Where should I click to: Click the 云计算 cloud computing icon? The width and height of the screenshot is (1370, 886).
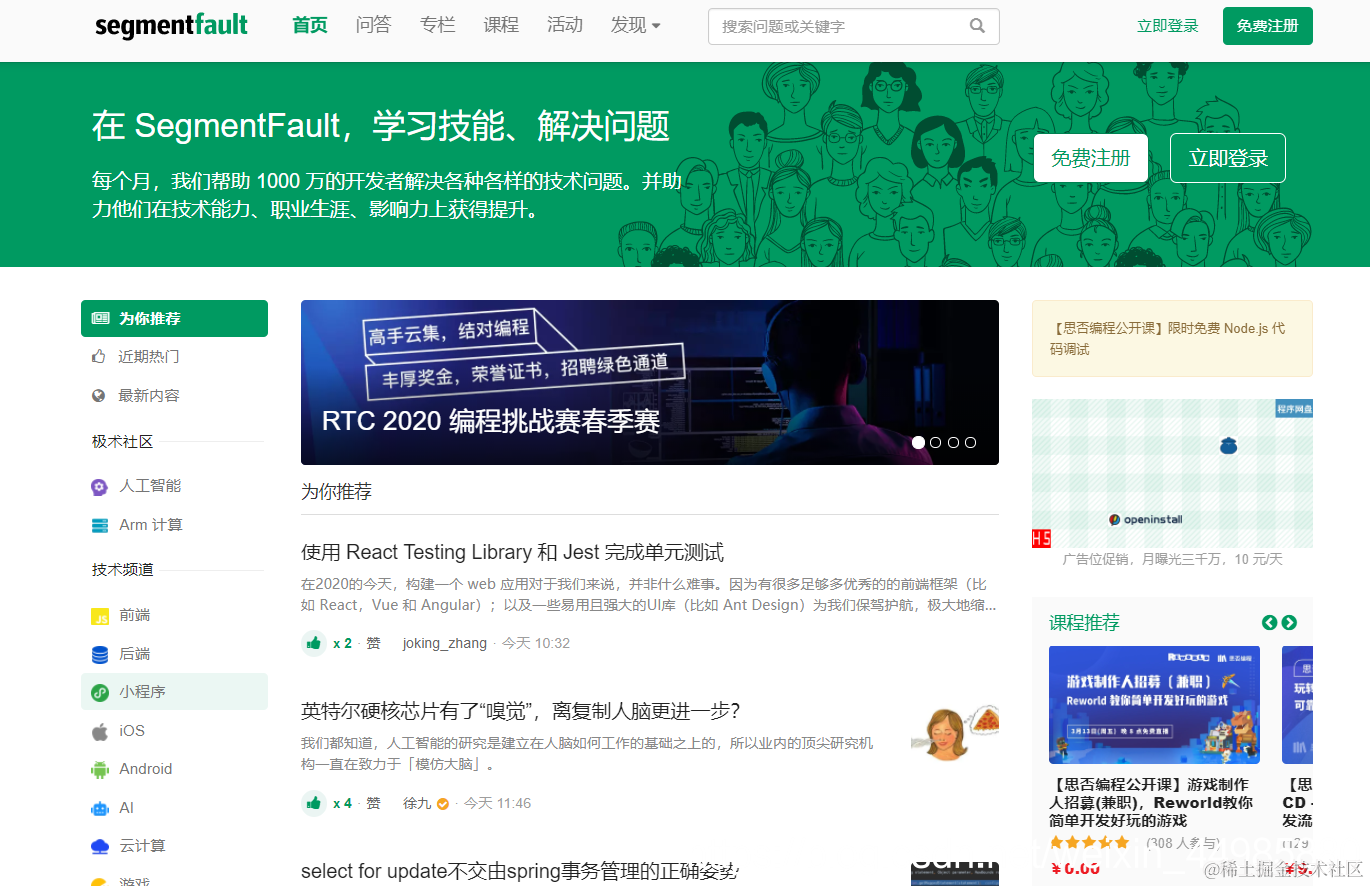click(98, 845)
